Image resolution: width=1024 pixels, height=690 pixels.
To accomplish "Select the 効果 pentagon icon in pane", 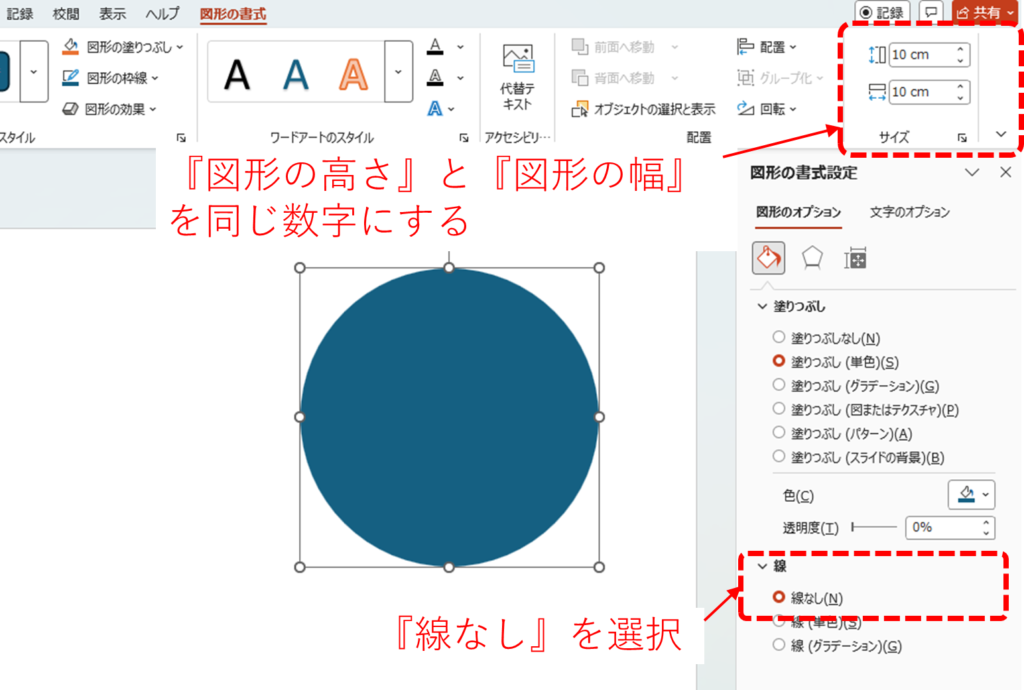I will click(x=812, y=258).
